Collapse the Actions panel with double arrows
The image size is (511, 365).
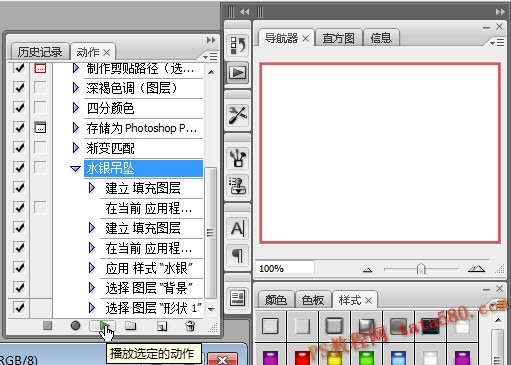(x=211, y=40)
